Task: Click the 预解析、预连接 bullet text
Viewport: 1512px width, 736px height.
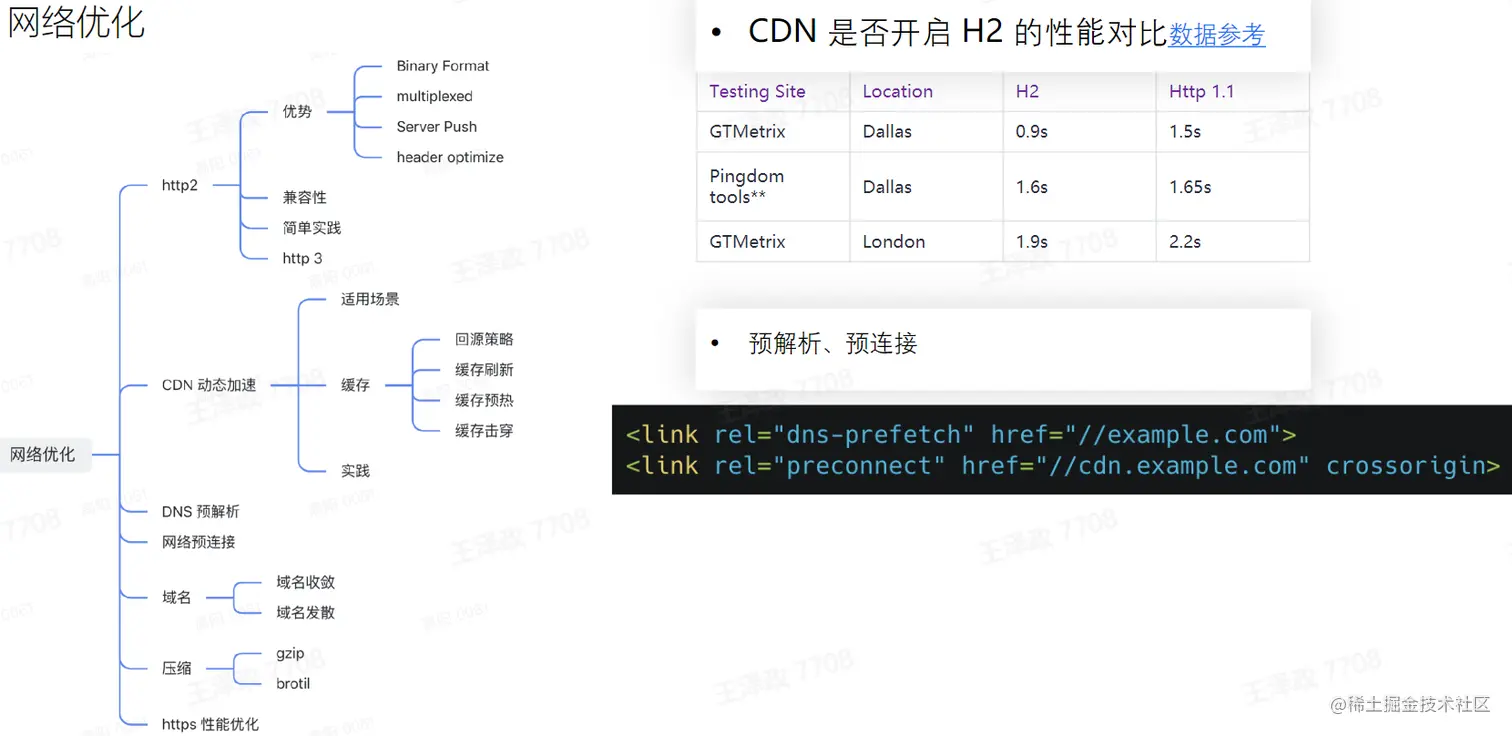Action: 833,344
